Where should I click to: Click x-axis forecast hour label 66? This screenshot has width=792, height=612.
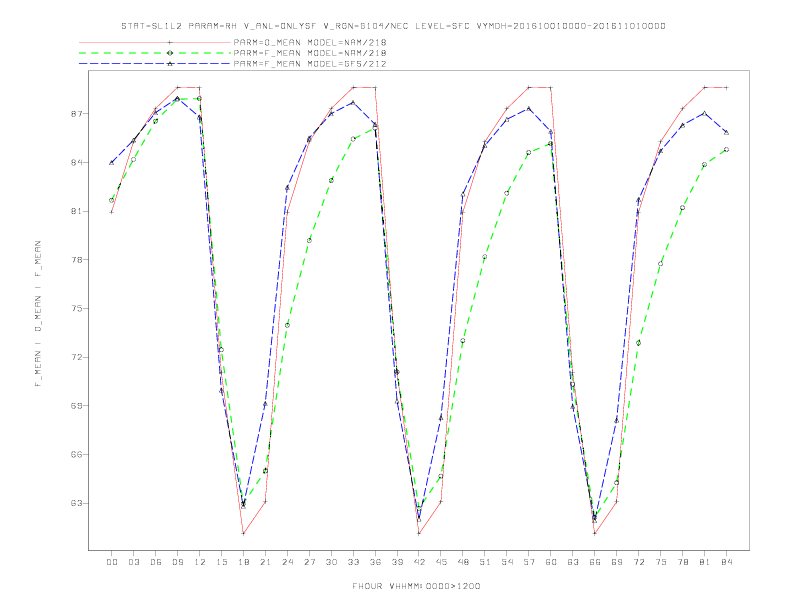(595, 562)
